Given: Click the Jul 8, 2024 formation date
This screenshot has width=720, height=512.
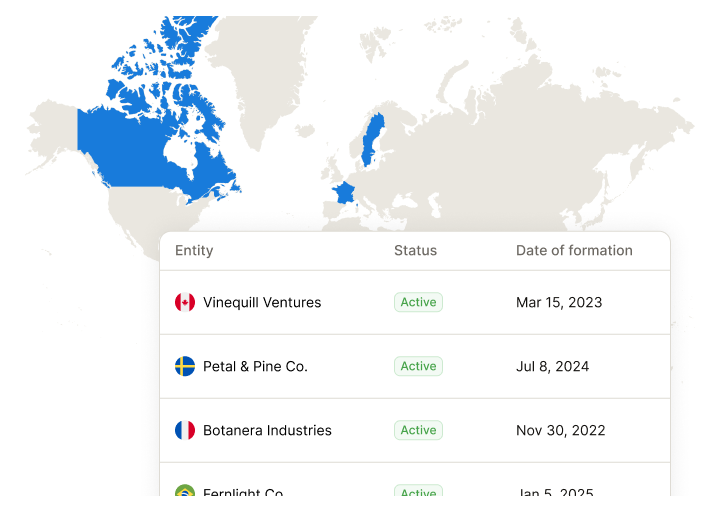Looking at the screenshot, I should pyautogui.click(x=552, y=366).
